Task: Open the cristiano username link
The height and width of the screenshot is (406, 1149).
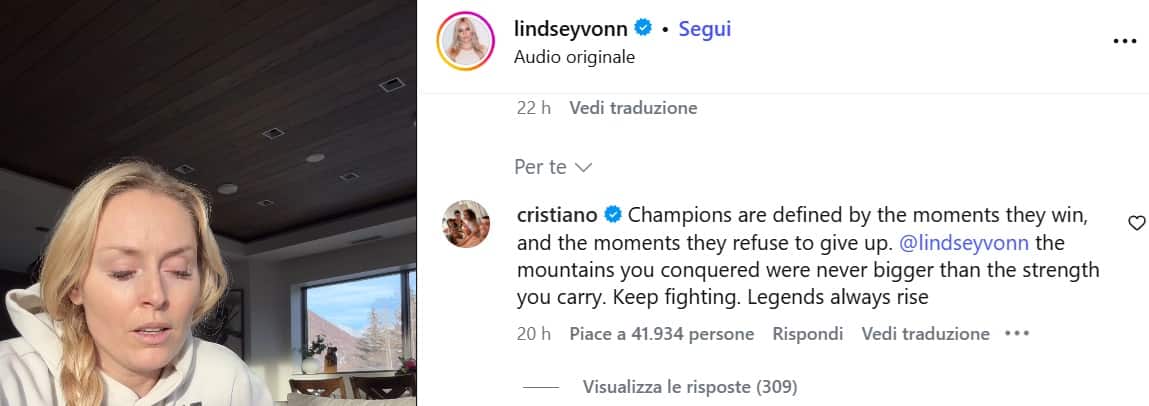Action: coord(558,215)
